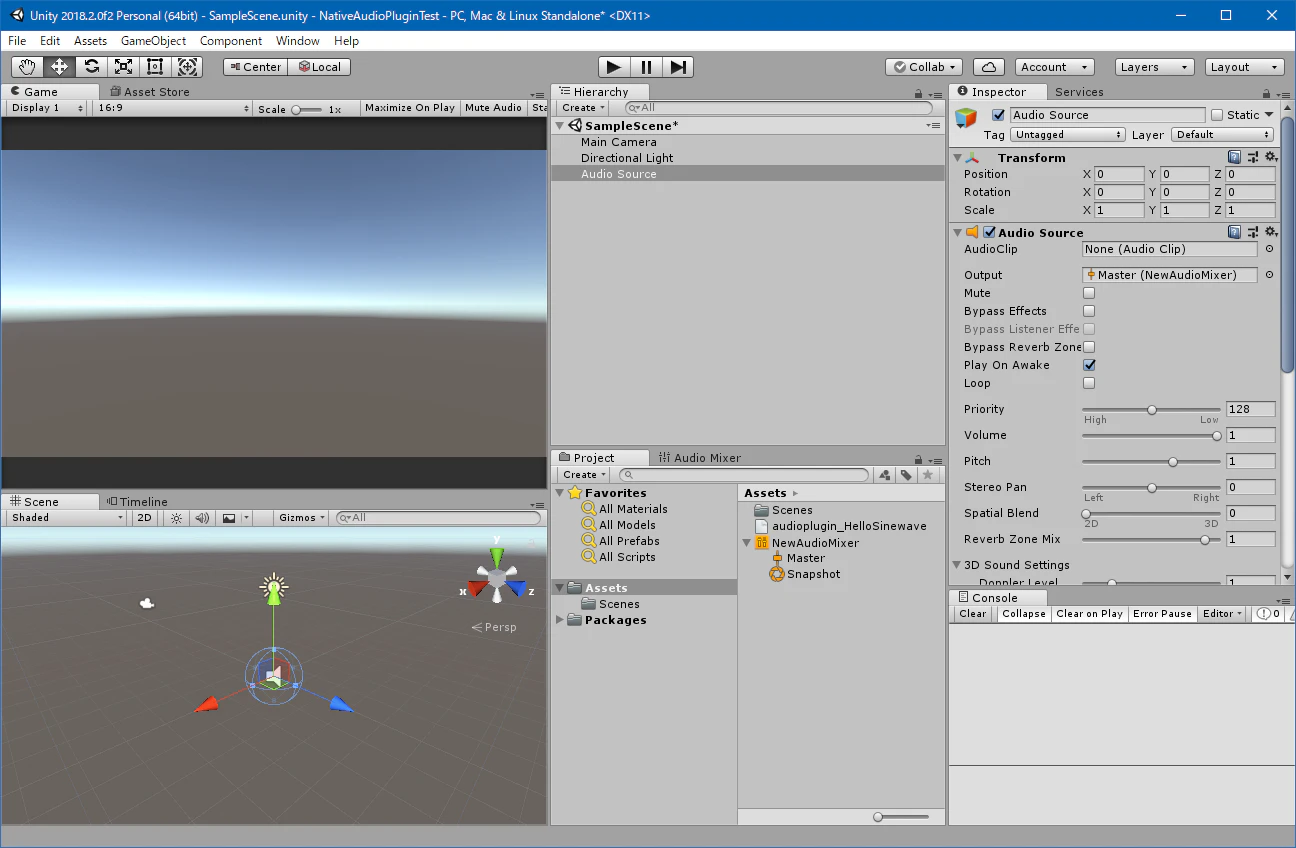Viewport: 1296px width, 848px height.
Task: Open the Layer Default dropdown
Action: point(1223,134)
